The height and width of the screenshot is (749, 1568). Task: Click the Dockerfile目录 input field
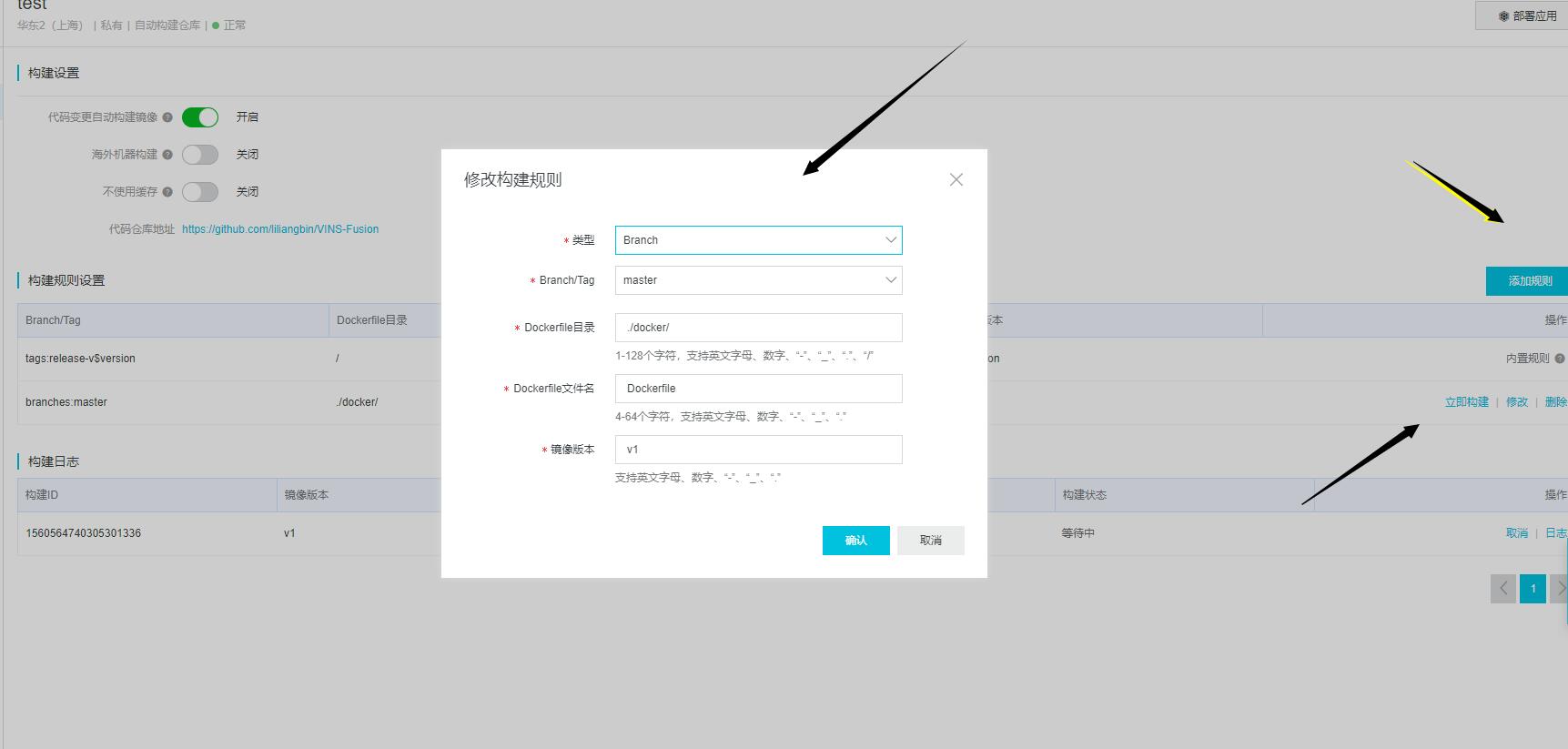point(758,328)
